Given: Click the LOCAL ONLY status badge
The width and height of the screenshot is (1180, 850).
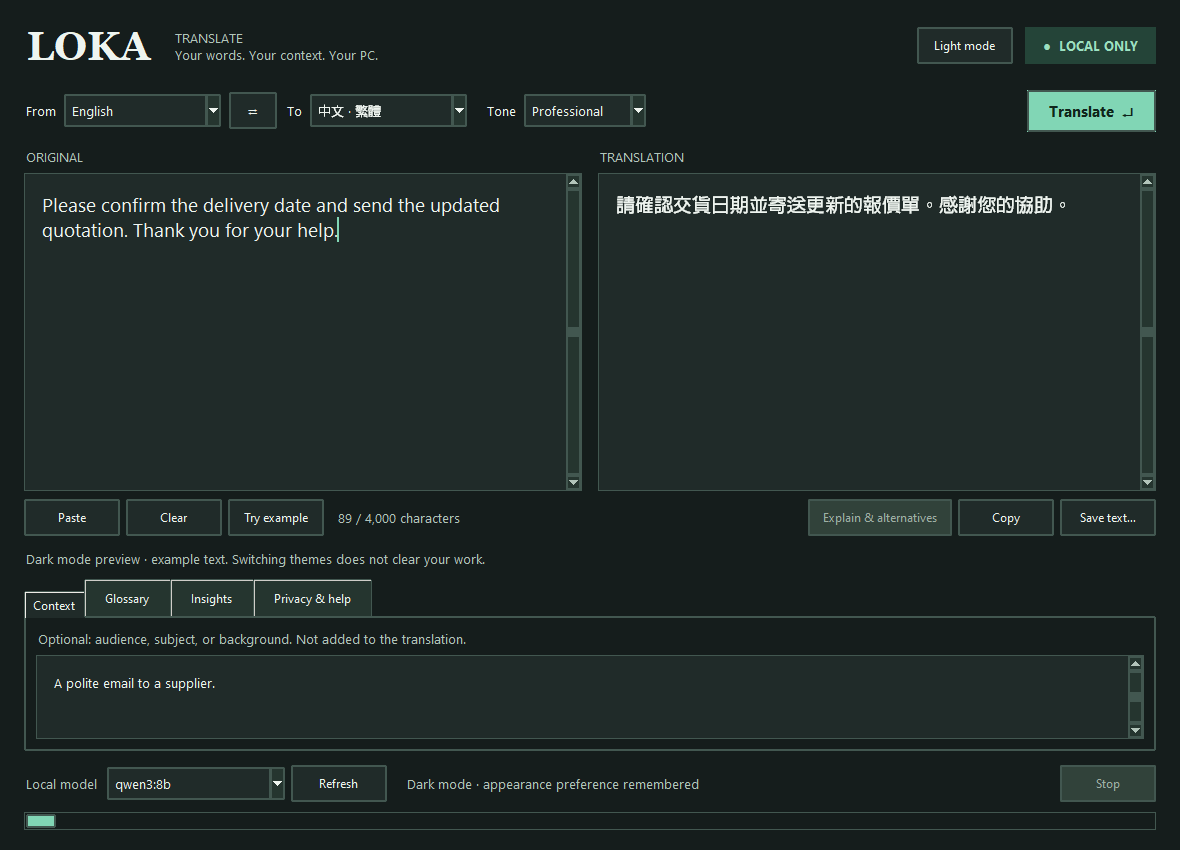Looking at the screenshot, I should (1090, 46).
